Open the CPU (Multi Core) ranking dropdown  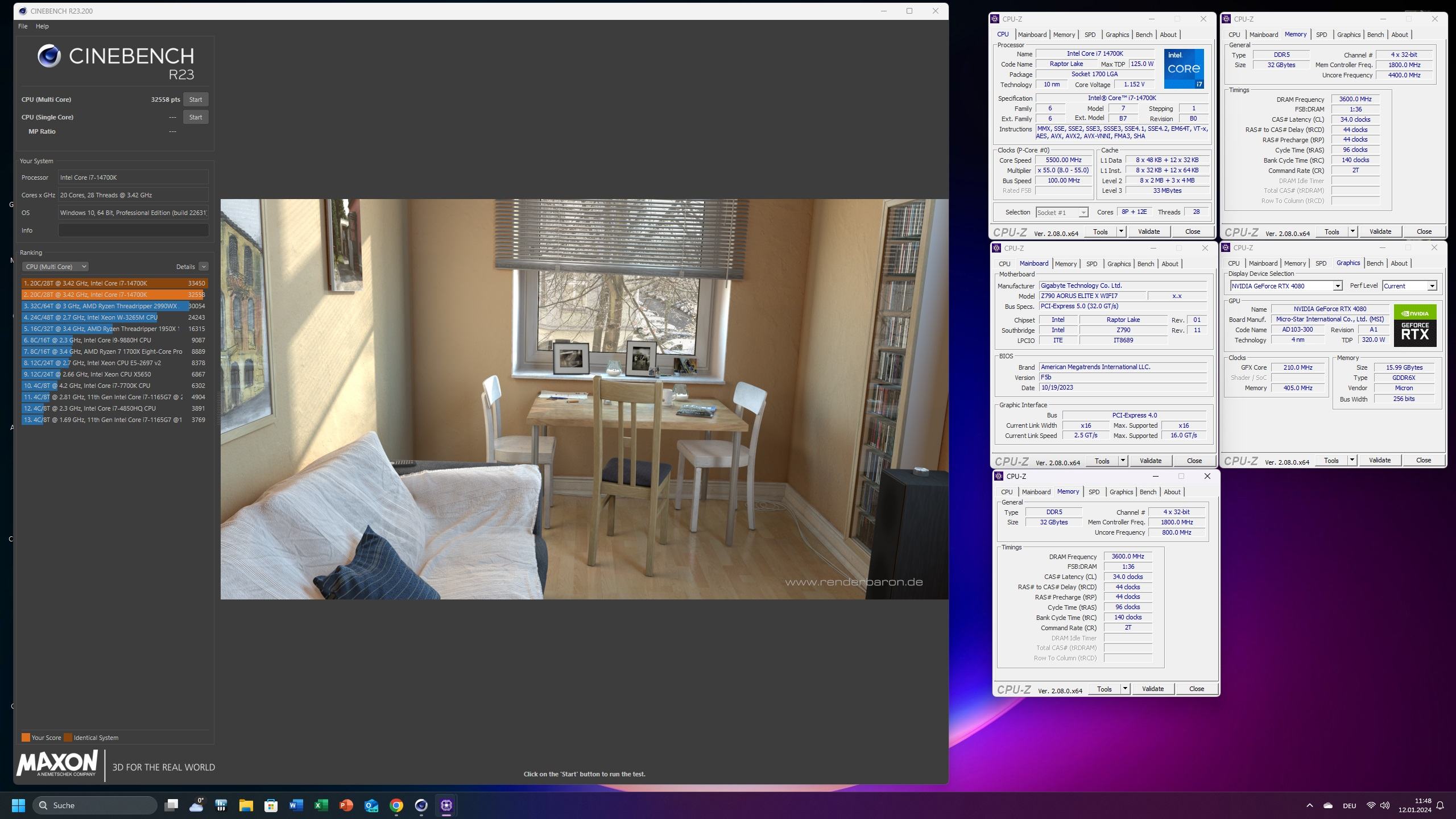coord(55,266)
